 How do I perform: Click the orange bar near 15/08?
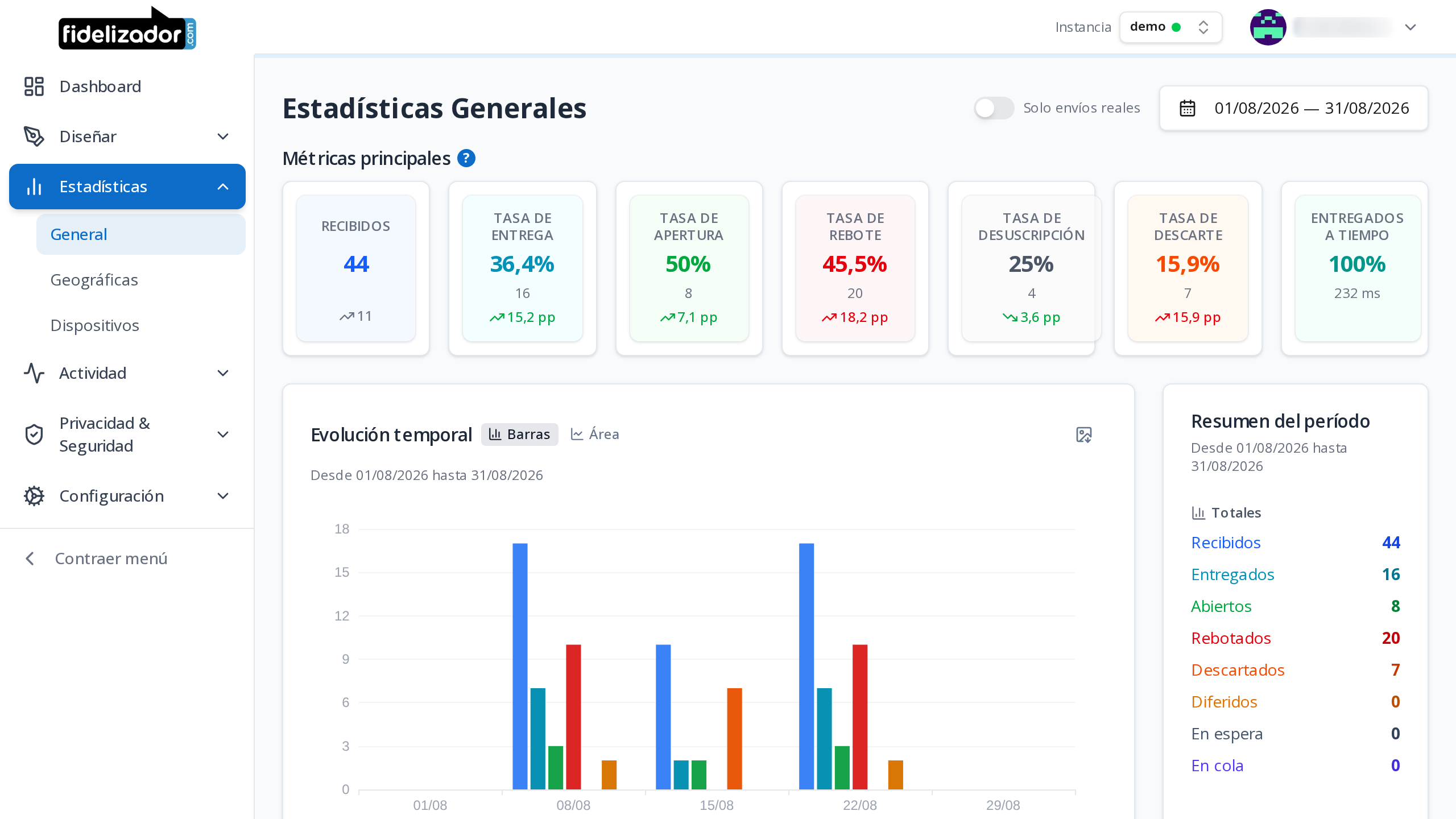tap(734, 739)
